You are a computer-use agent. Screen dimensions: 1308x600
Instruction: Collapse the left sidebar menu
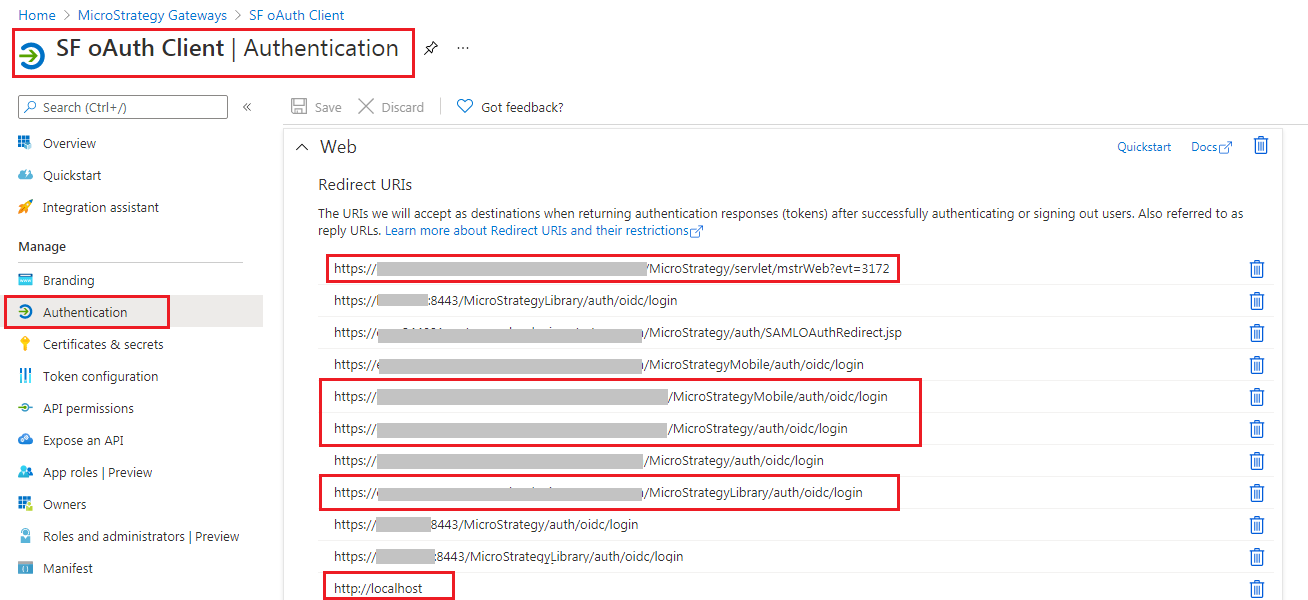pos(247,107)
